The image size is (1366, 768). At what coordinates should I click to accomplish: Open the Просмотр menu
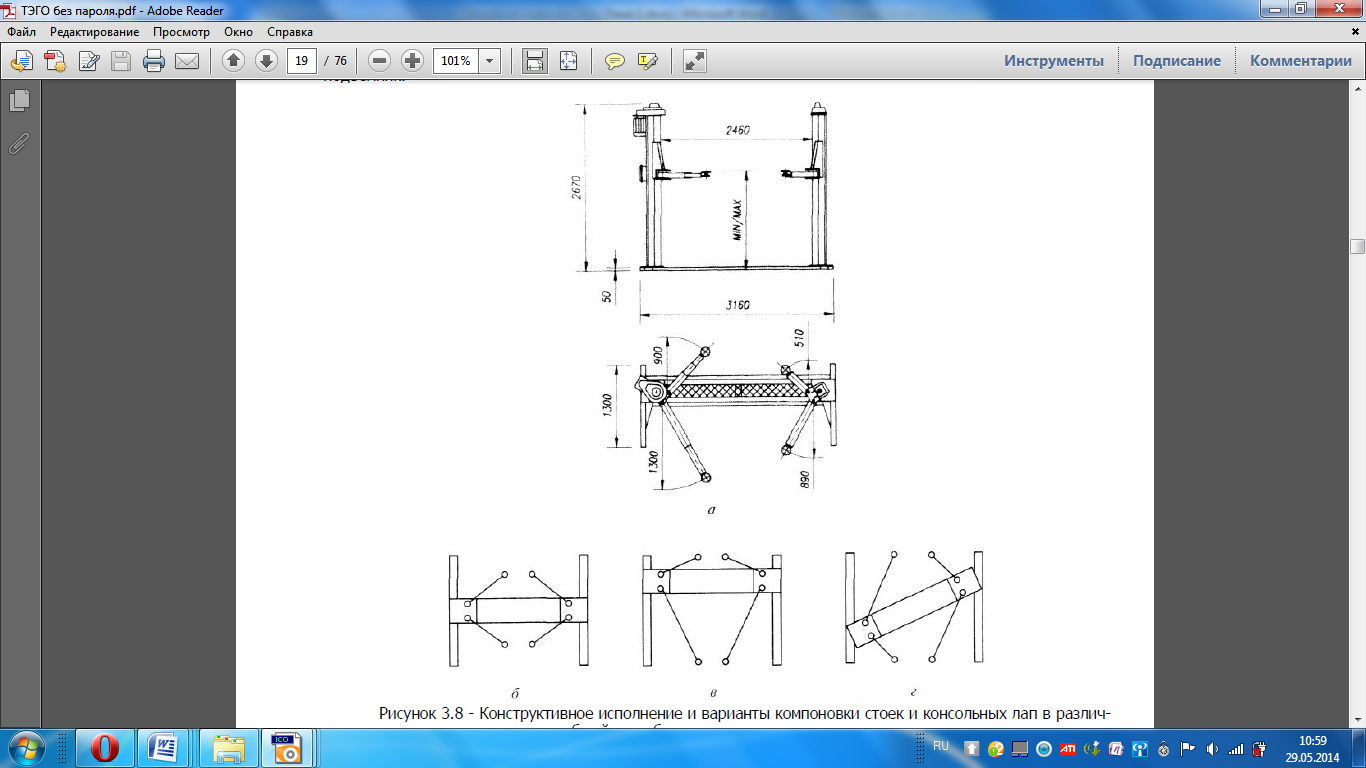point(182,32)
